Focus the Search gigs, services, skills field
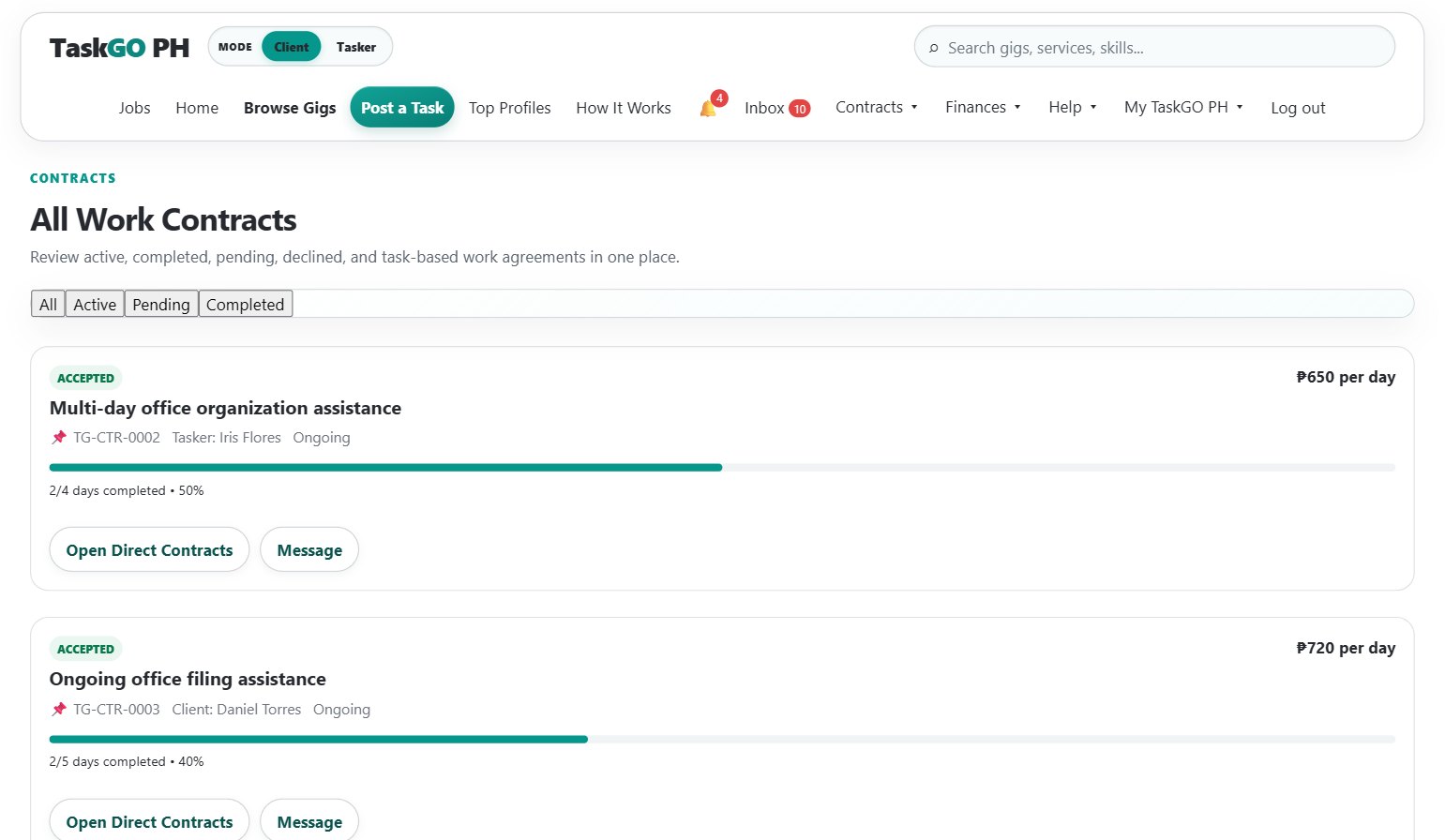The height and width of the screenshot is (840, 1445). pos(1154,47)
